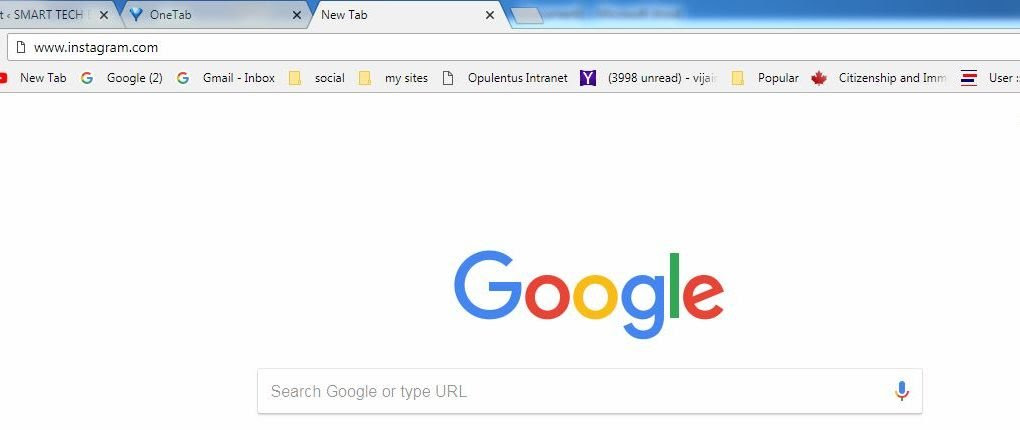The height and width of the screenshot is (430, 1020).
Task: Click the microphone voice search icon
Action: click(x=901, y=391)
